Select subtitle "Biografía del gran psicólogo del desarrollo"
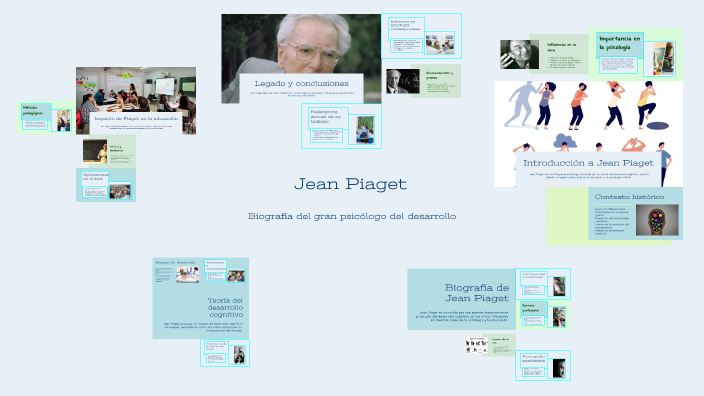The width and height of the screenshot is (704, 396). click(x=352, y=216)
